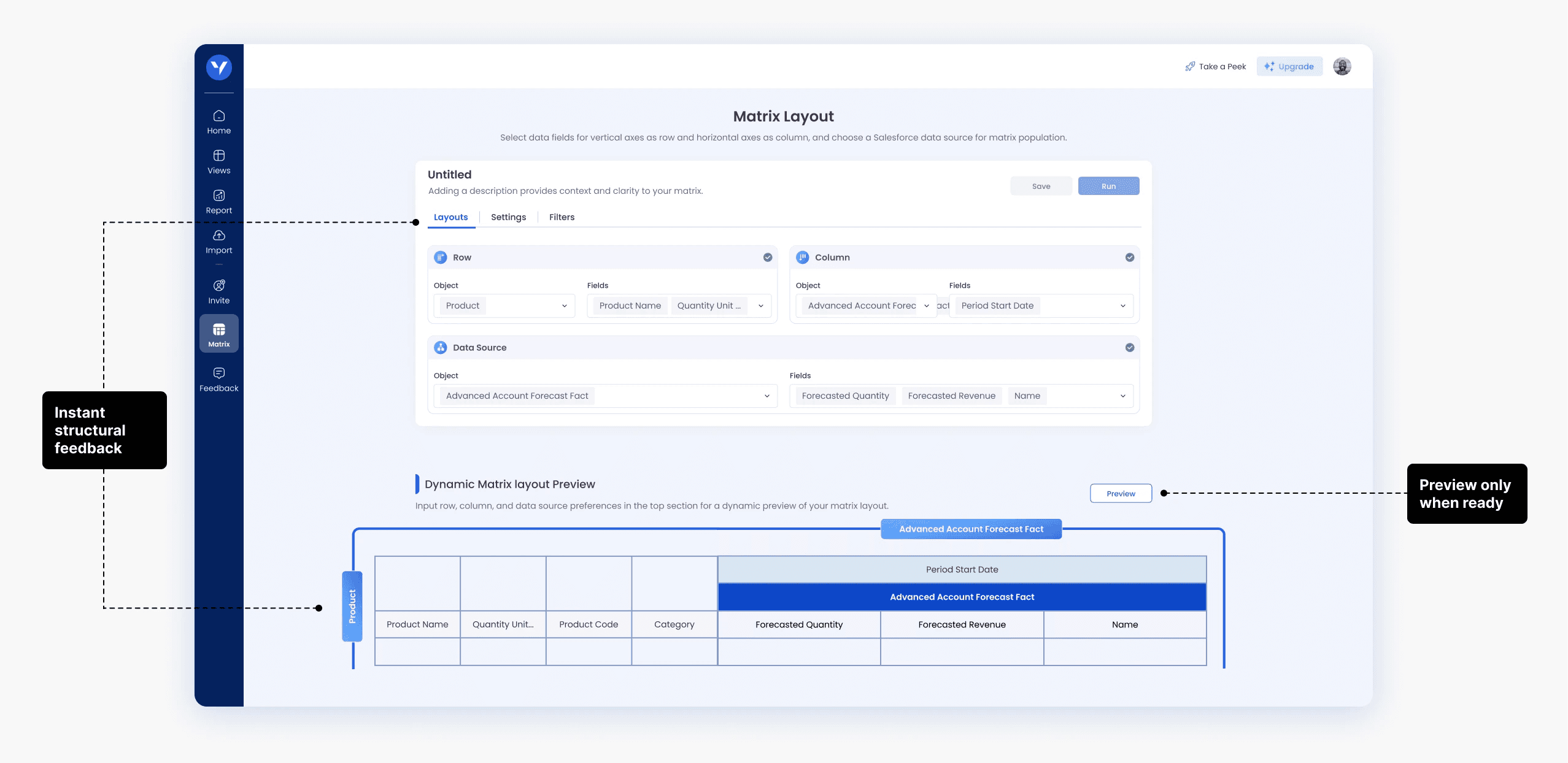The width and height of the screenshot is (1568, 763).
Task: Open the Column Fields Period Start Date dropdown
Action: (x=1122, y=306)
